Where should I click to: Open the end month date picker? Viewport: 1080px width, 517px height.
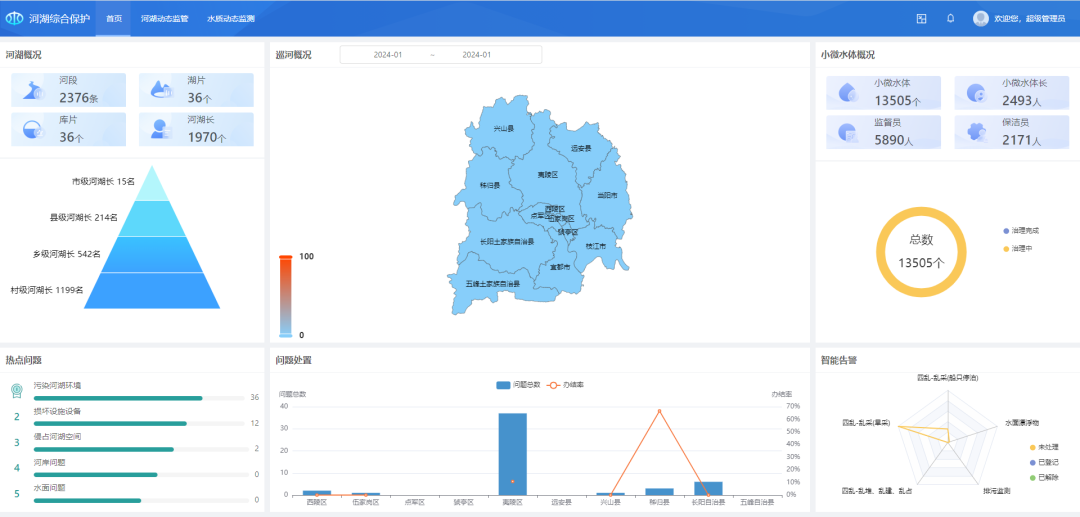[476, 55]
